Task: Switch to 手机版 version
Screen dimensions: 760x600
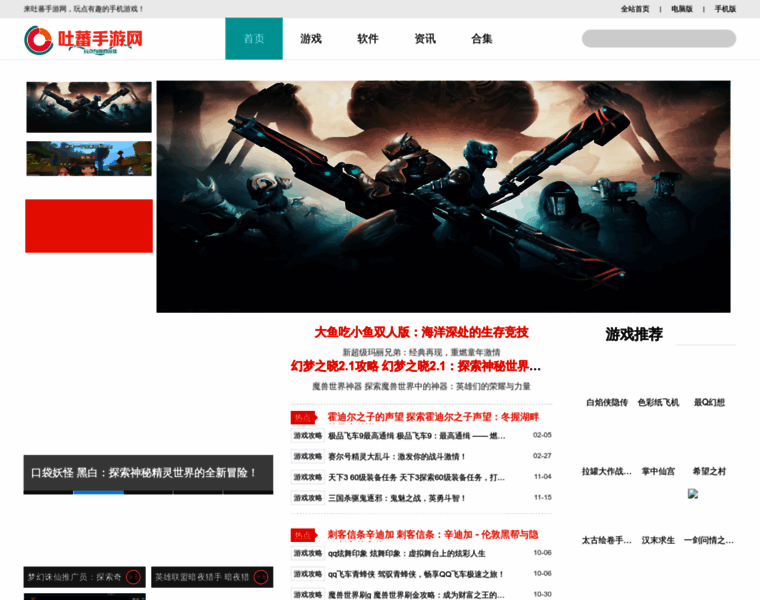Action: [725, 9]
